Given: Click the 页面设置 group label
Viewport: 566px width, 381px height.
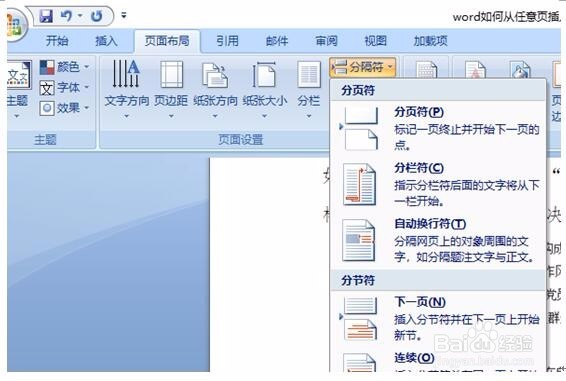Looking at the screenshot, I should pos(241,140).
